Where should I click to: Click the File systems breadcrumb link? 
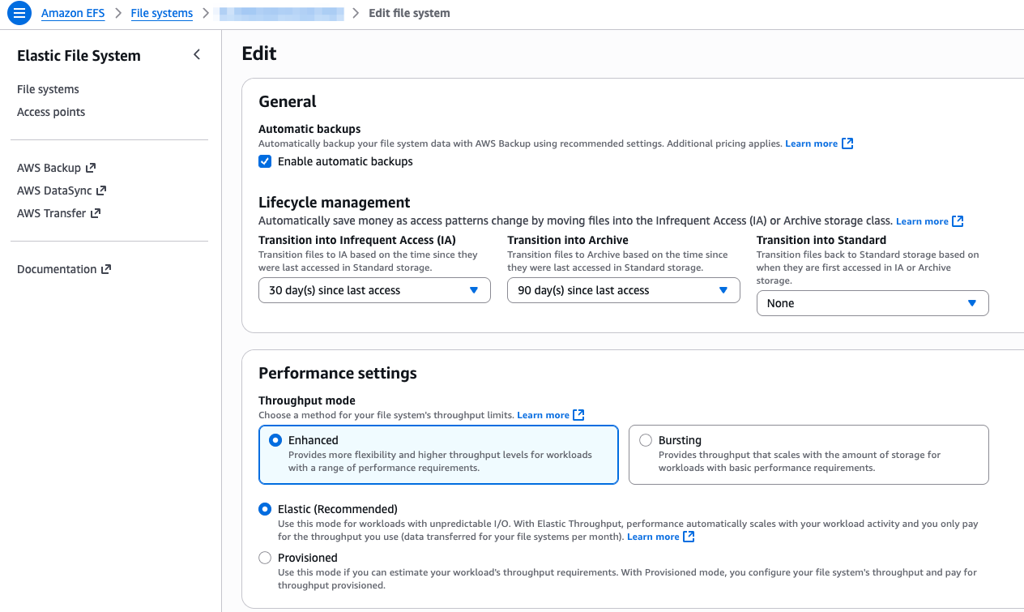161,13
